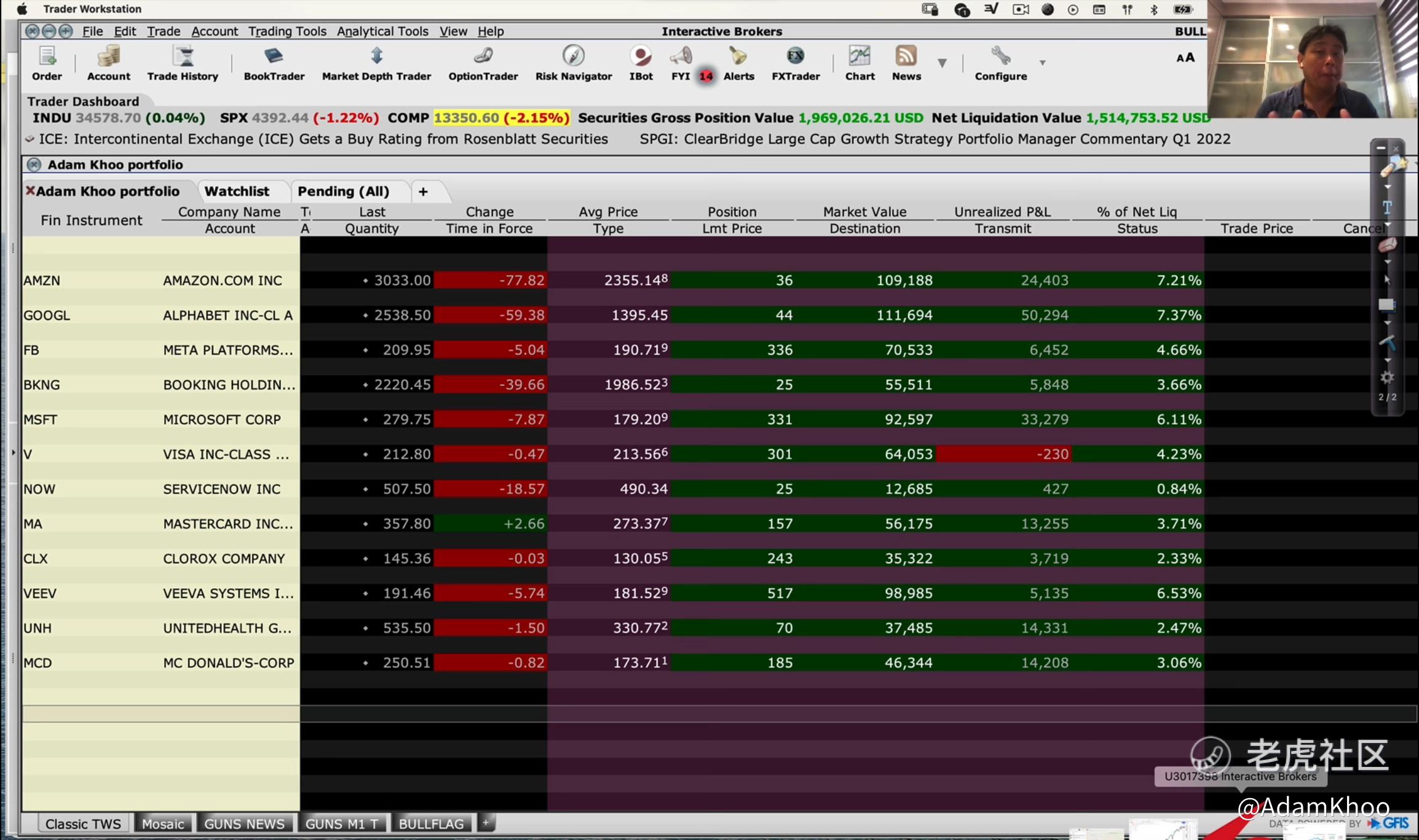Open the Analytical Tools menu

pyautogui.click(x=382, y=31)
